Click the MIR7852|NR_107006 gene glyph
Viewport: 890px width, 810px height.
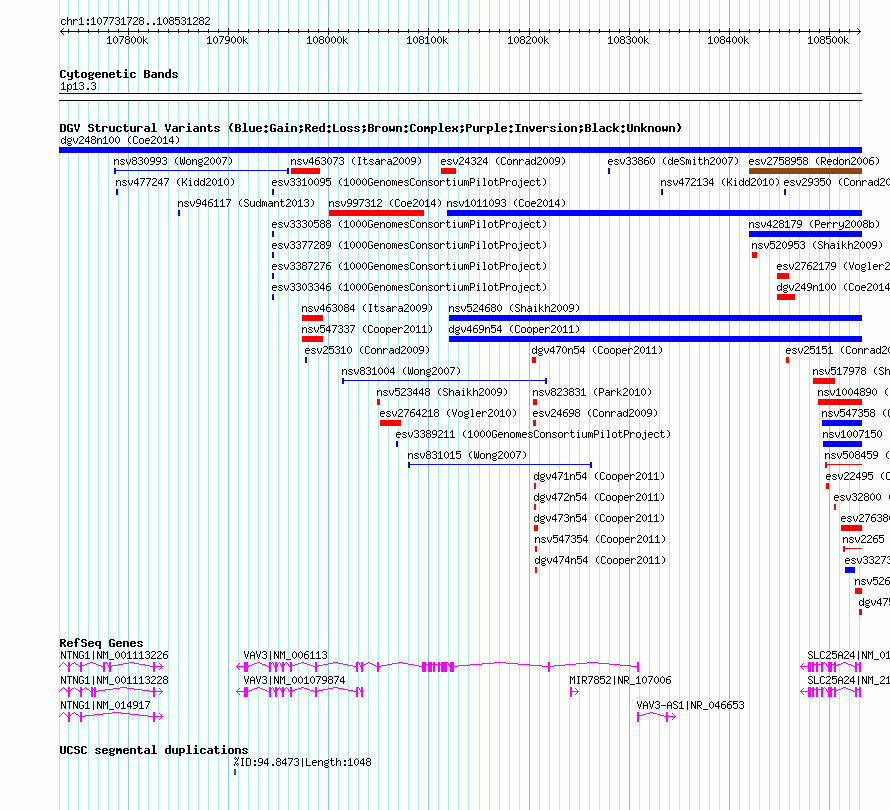click(x=574, y=692)
